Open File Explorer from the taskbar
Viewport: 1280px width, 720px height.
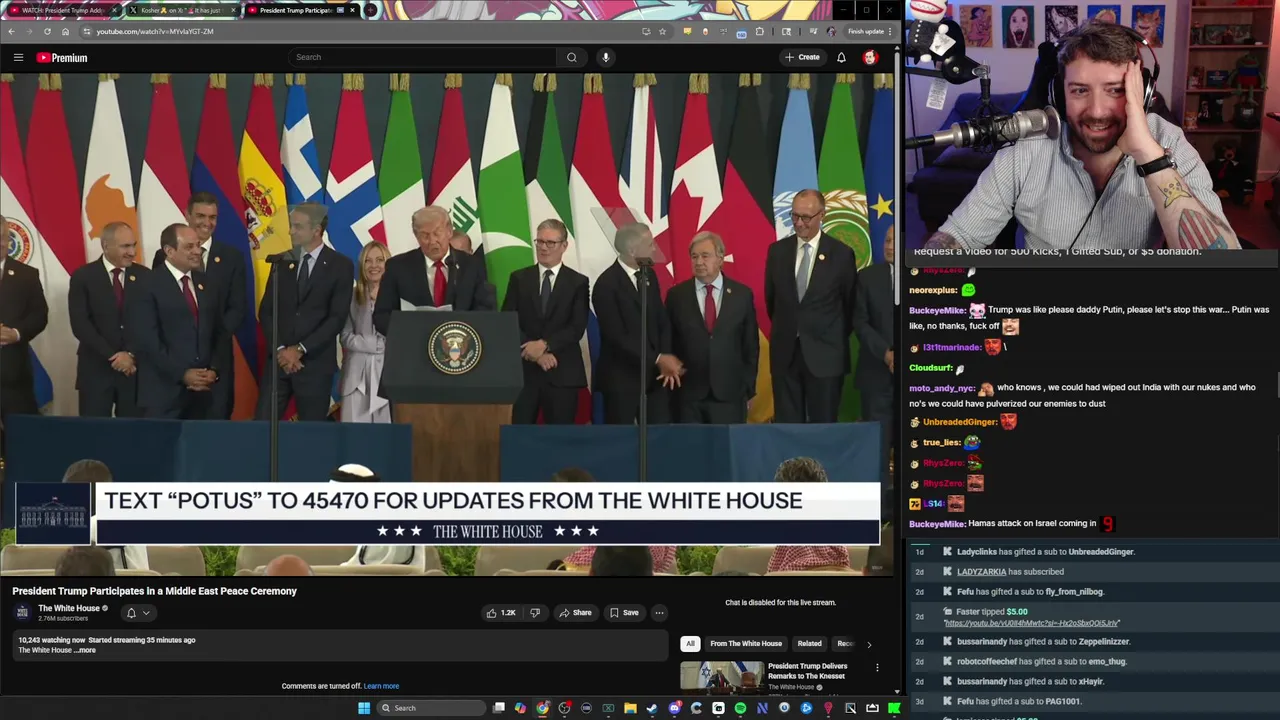(630, 708)
